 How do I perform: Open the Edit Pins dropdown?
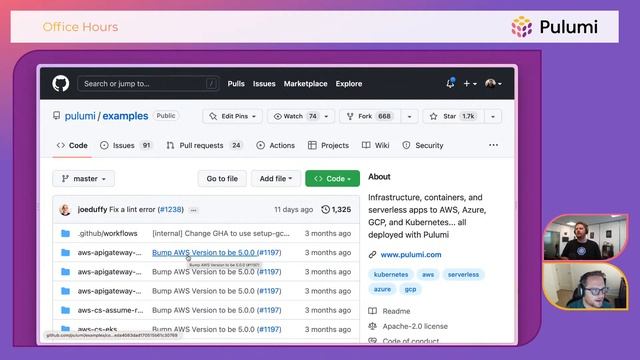click(232, 116)
